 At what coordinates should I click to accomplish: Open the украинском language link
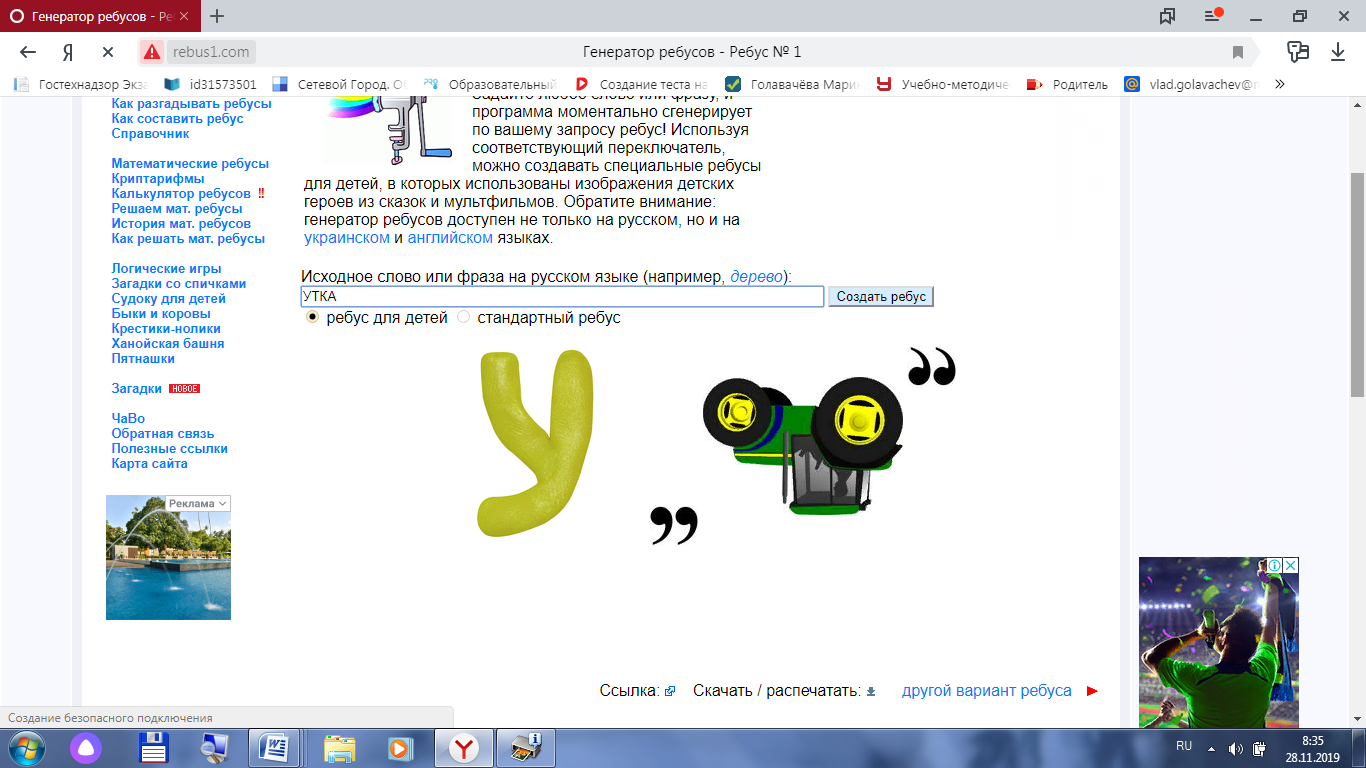pyautogui.click(x=347, y=238)
